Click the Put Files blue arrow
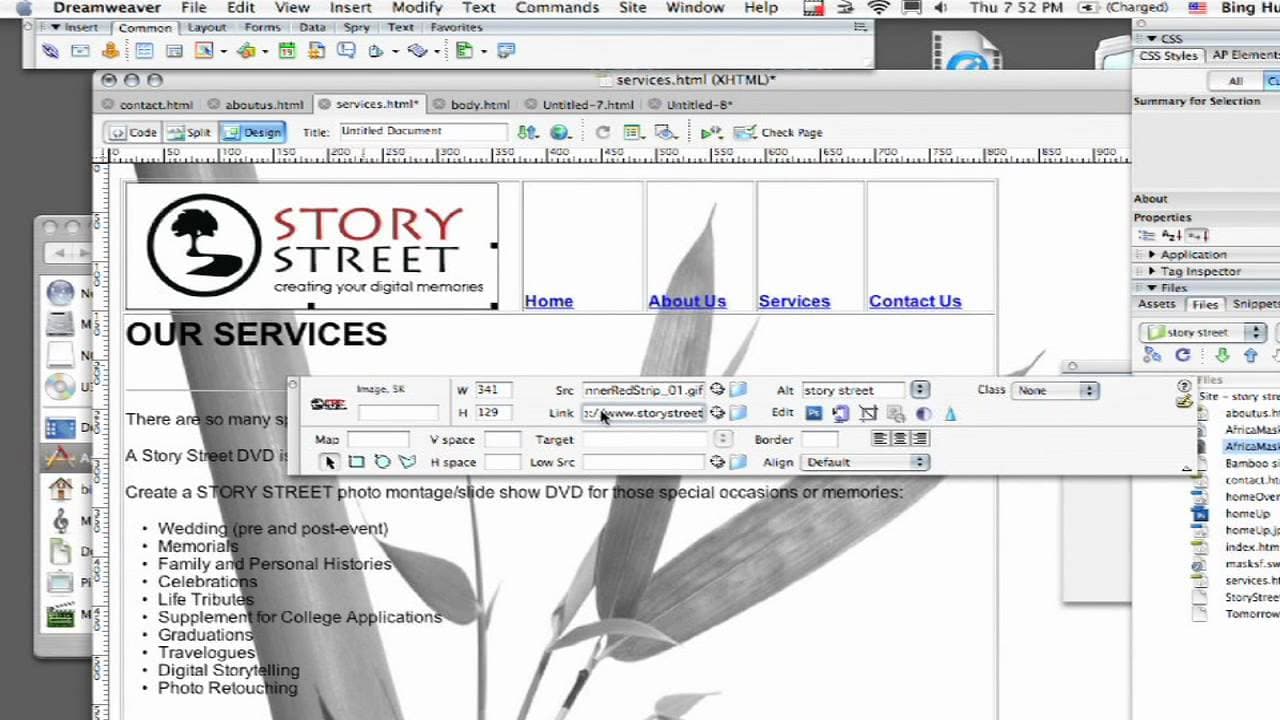 tap(1250, 355)
